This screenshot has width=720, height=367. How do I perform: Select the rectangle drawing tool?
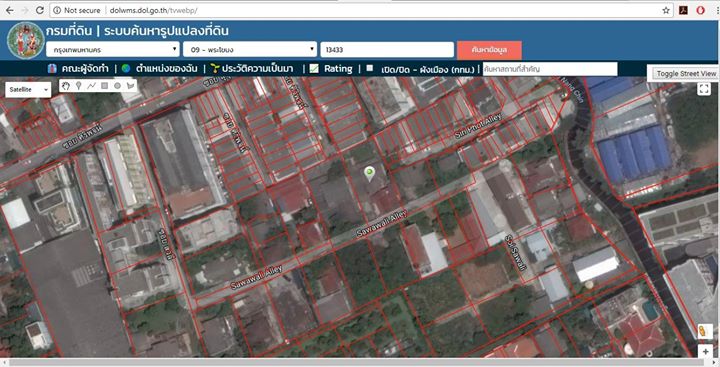point(104,86)
